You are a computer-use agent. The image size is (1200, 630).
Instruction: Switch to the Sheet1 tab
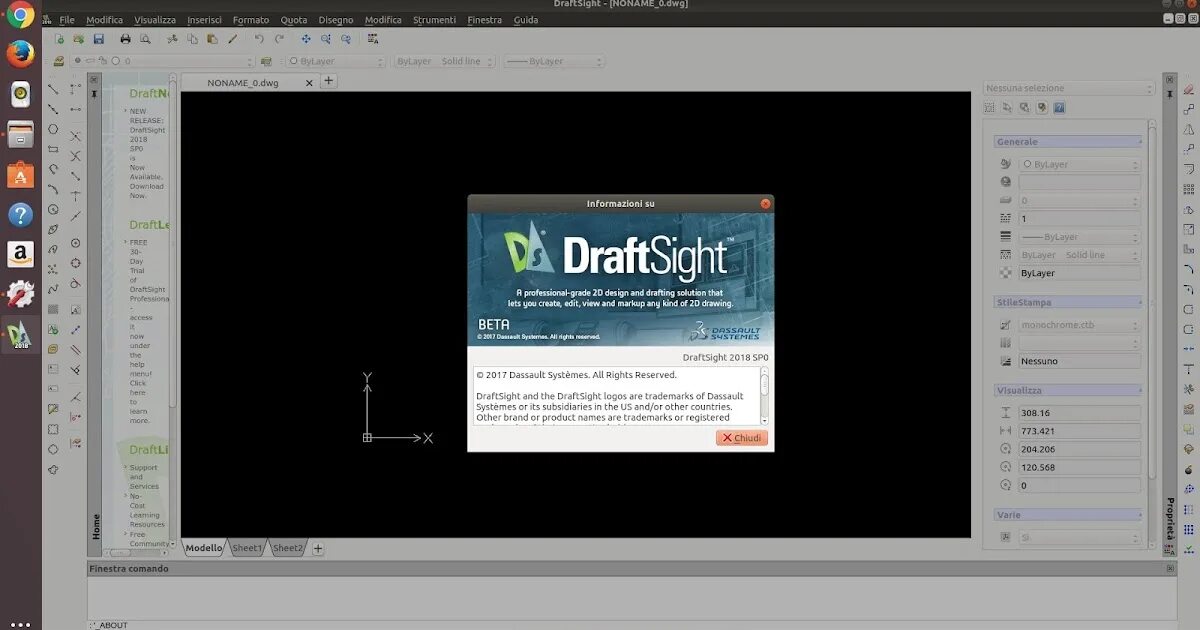247,548
